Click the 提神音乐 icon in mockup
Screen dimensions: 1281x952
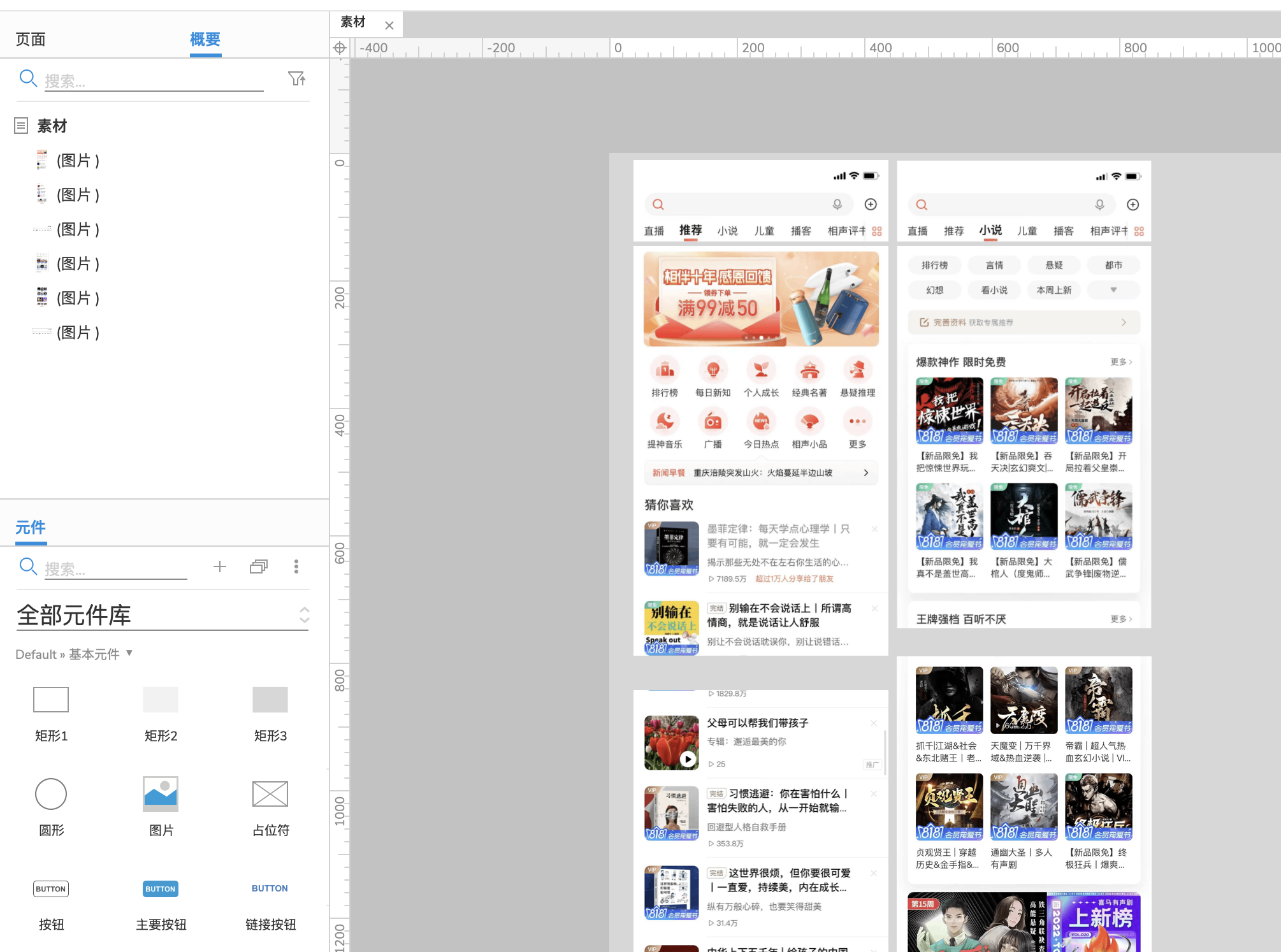click(665, 421)
